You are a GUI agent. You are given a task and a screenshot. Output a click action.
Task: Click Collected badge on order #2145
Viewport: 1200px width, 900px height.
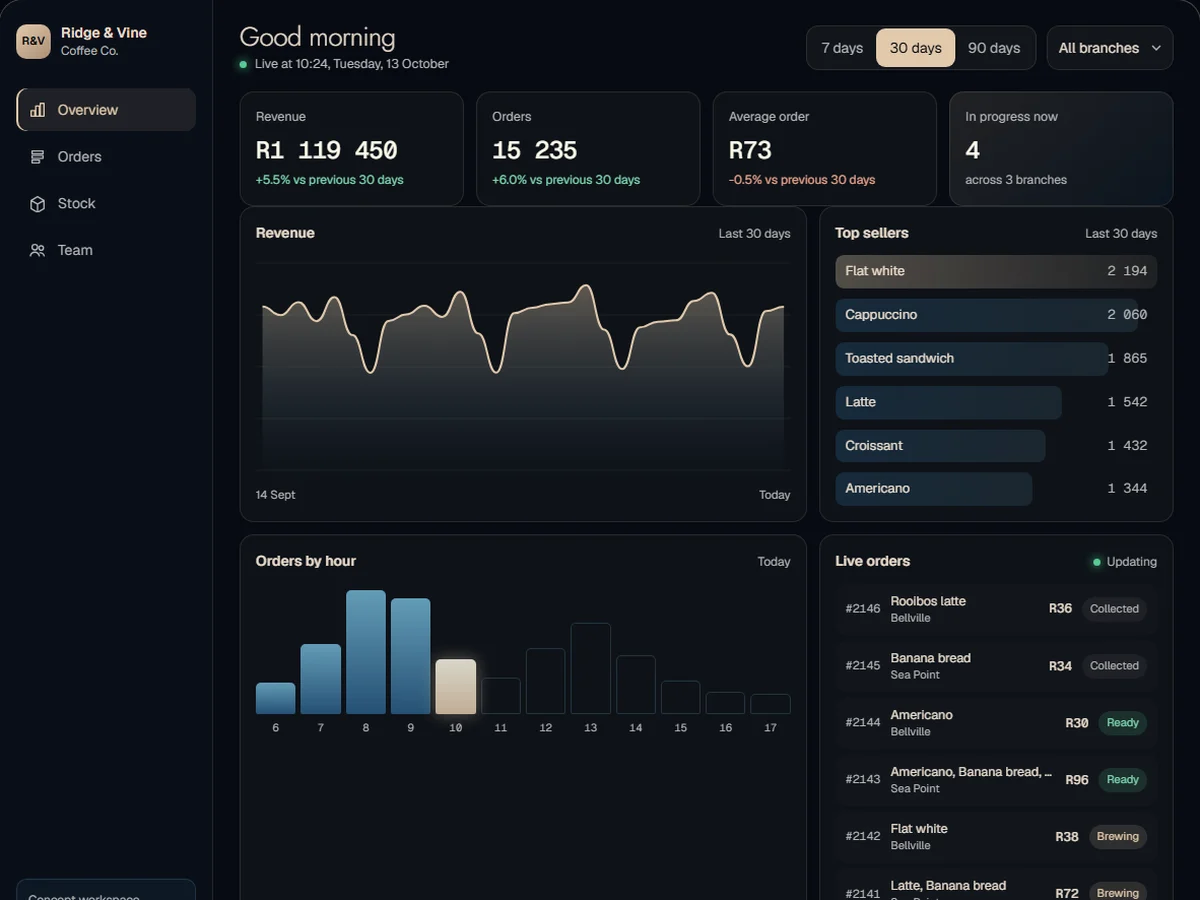[x=1114, y=666]
